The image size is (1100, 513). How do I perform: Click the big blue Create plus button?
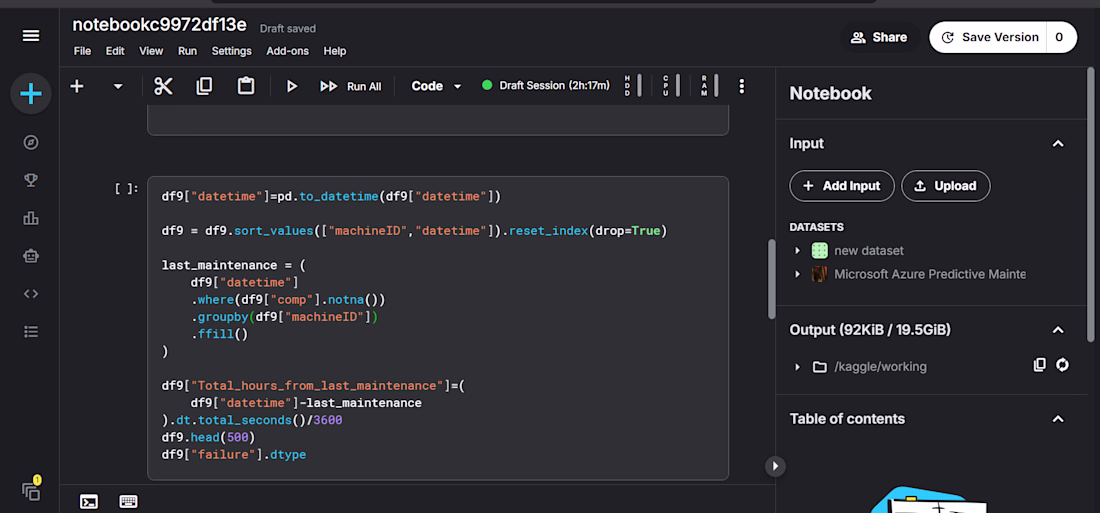tap(31, 94)
